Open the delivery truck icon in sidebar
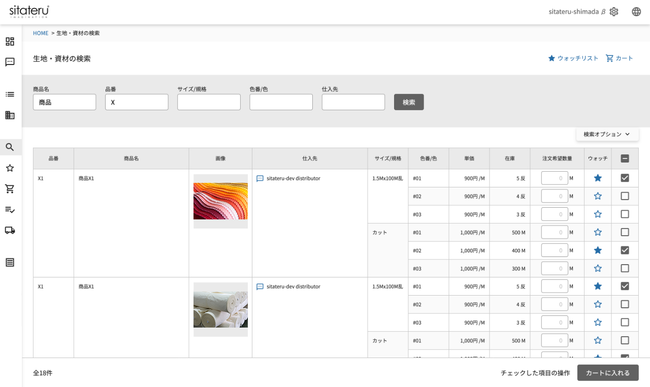The width and height of the screenshot is (650, 387). click(10, 230)
